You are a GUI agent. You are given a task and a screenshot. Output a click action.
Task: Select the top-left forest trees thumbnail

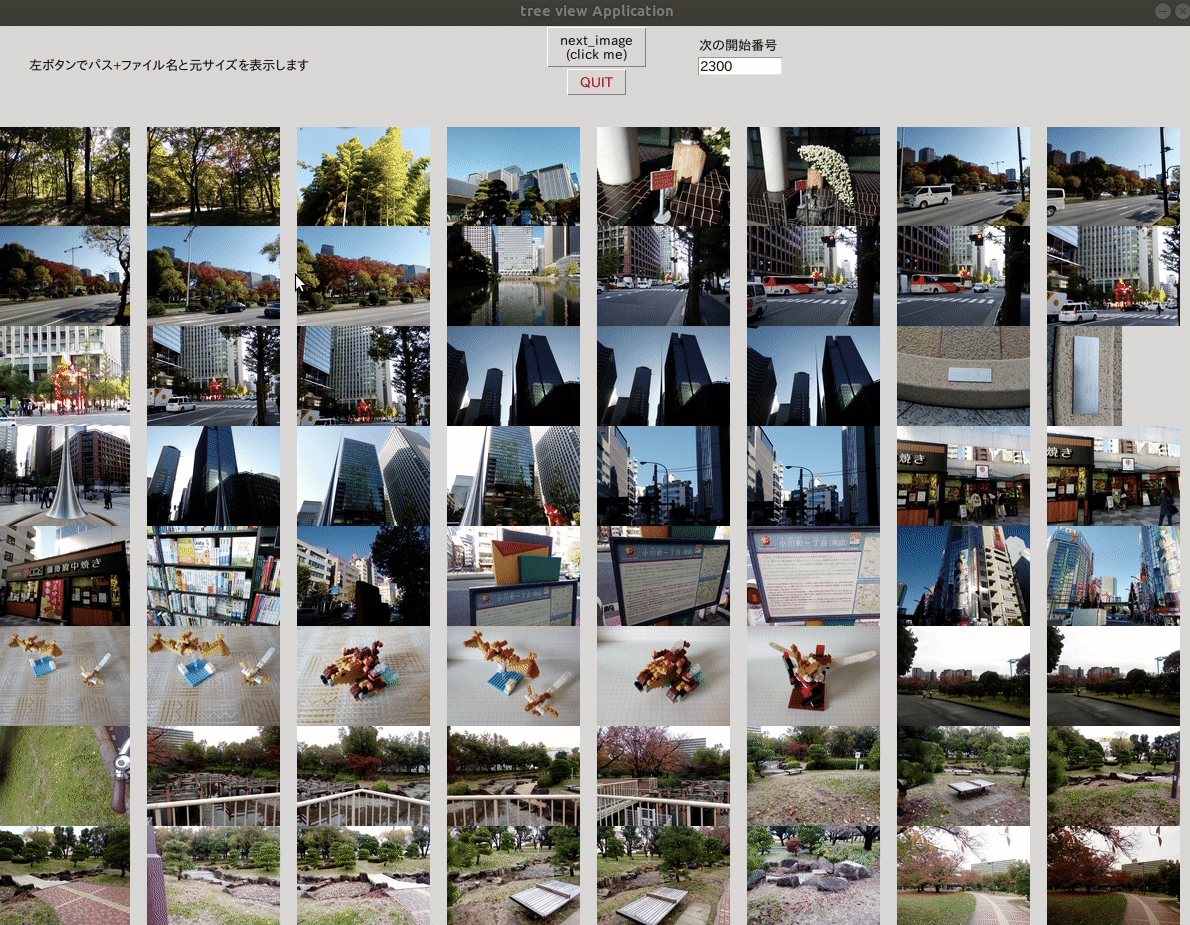(x=64, y=176)
